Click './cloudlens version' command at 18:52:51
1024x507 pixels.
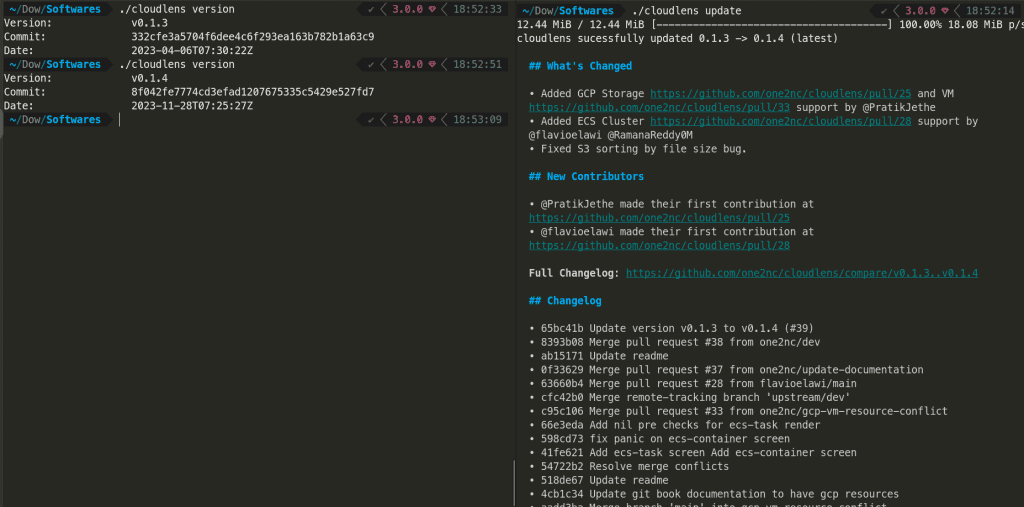(177, 64)
